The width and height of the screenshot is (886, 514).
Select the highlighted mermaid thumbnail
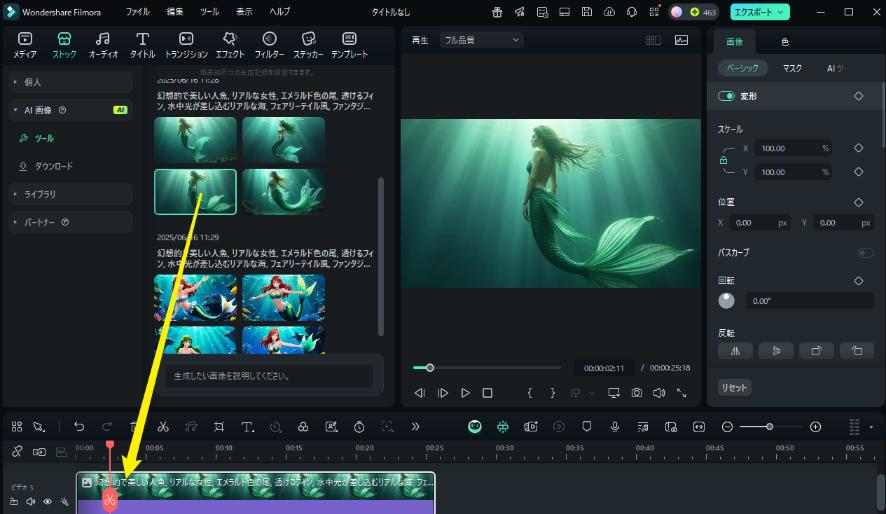click(x=196, y=192)
